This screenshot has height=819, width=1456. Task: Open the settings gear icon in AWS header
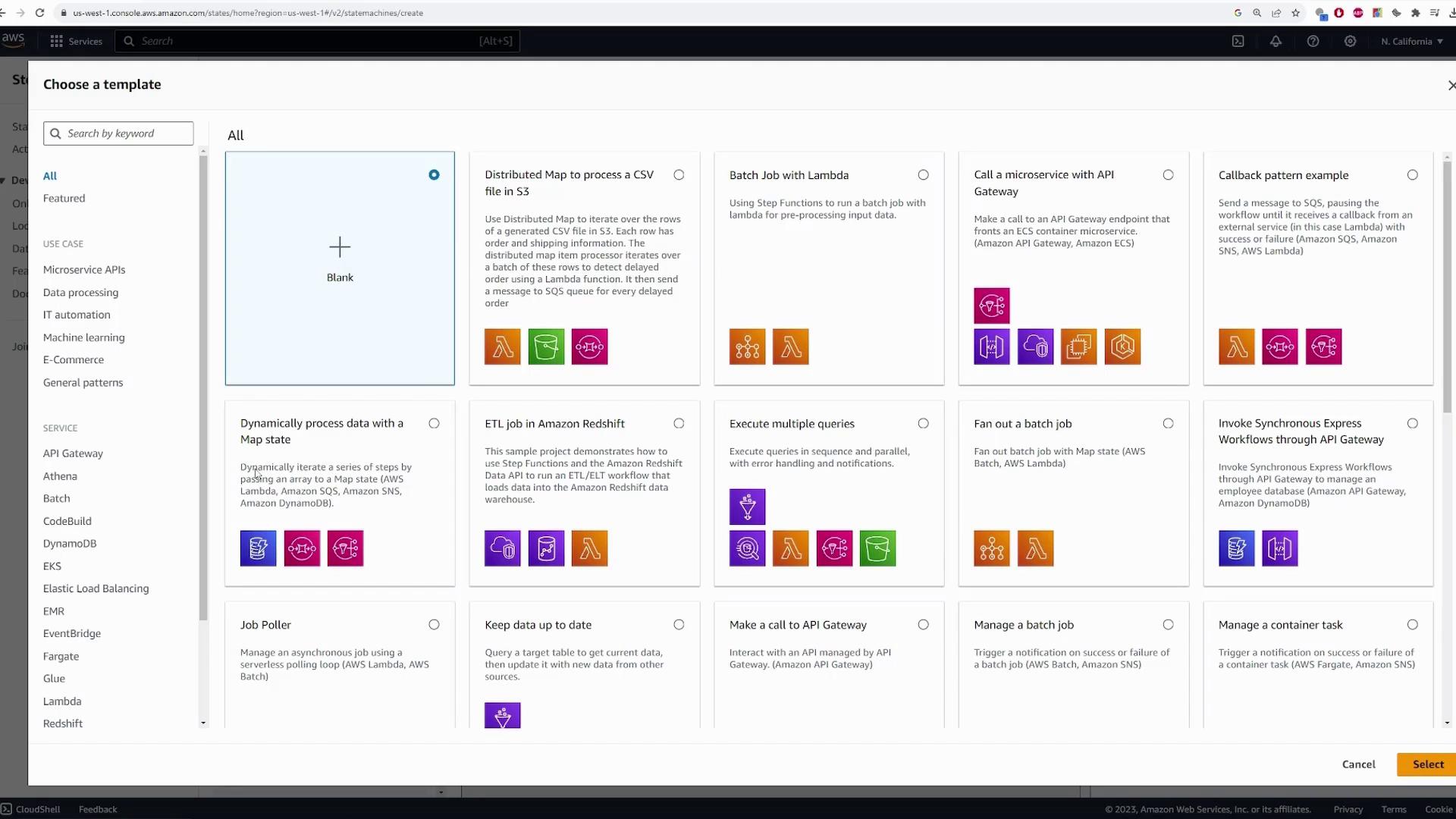click(x=1350, y=41)
